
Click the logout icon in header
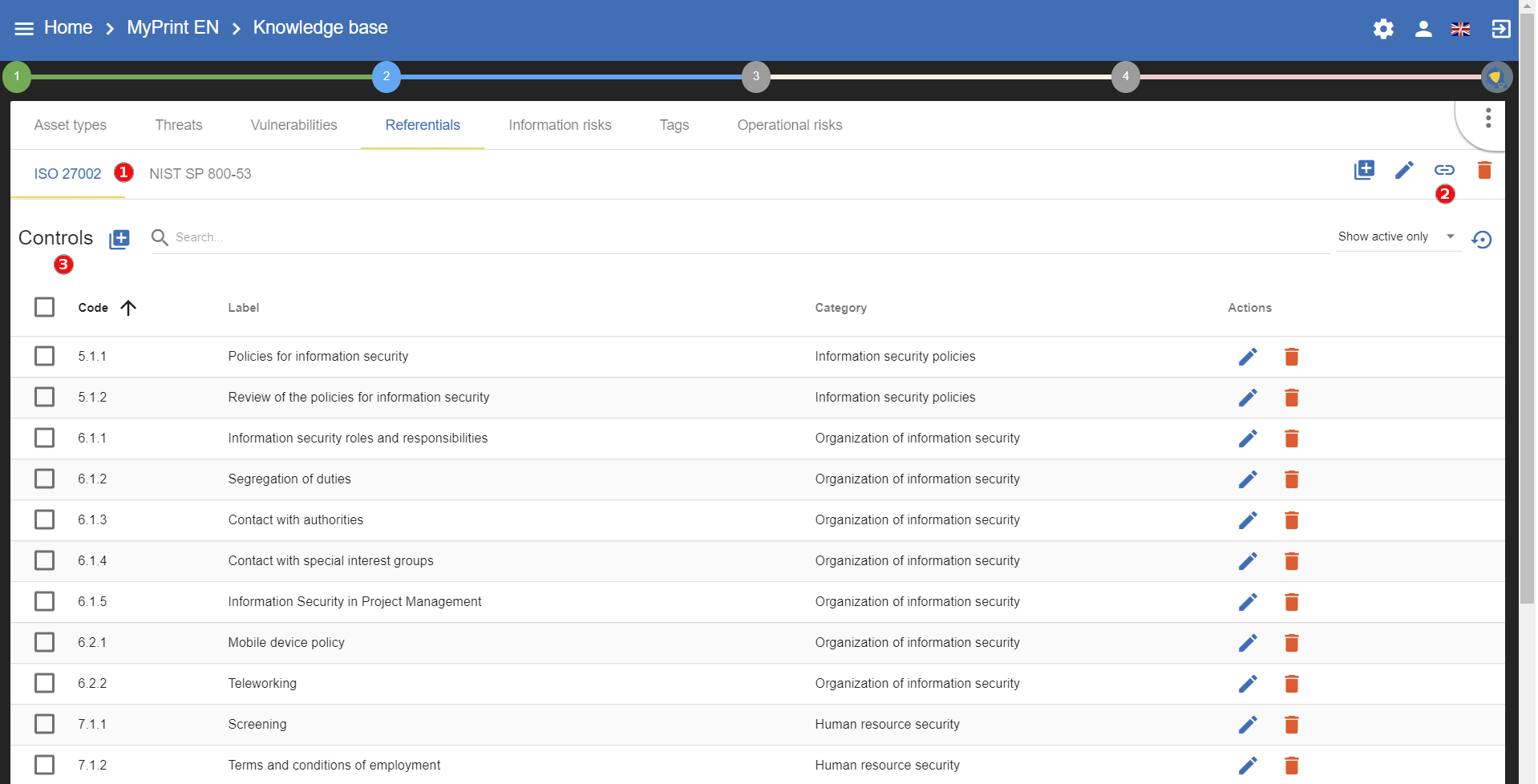(x=1500, y=30)
